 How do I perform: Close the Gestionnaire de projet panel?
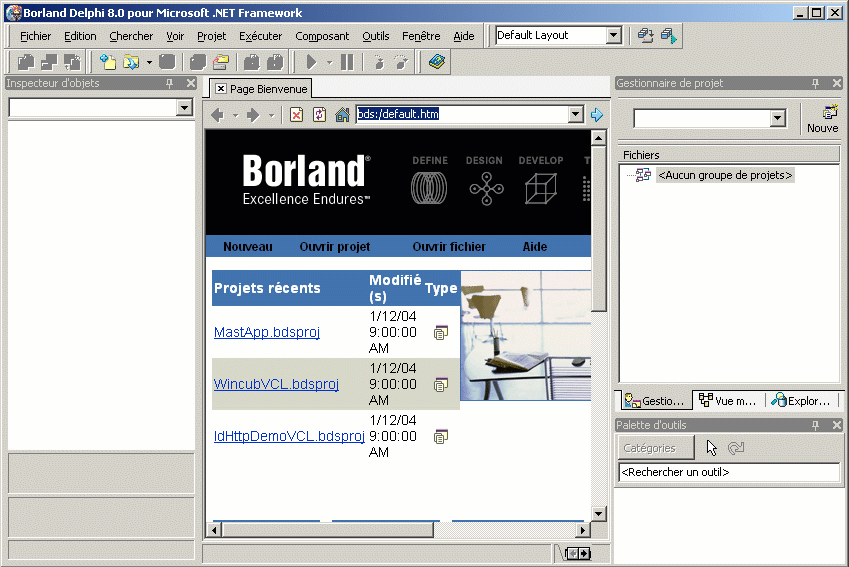pyautogui.click(x=837, y=83)
